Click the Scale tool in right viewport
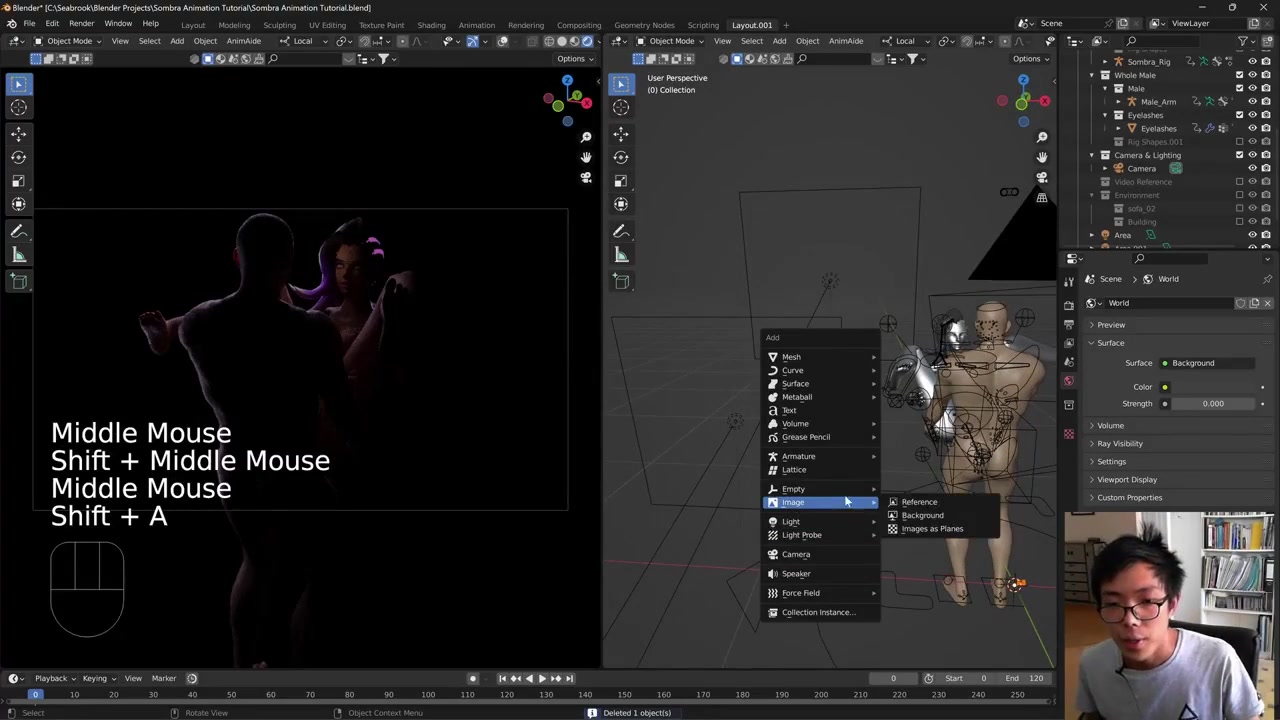This screenshot has height=720, width=1280. point(621,181)
